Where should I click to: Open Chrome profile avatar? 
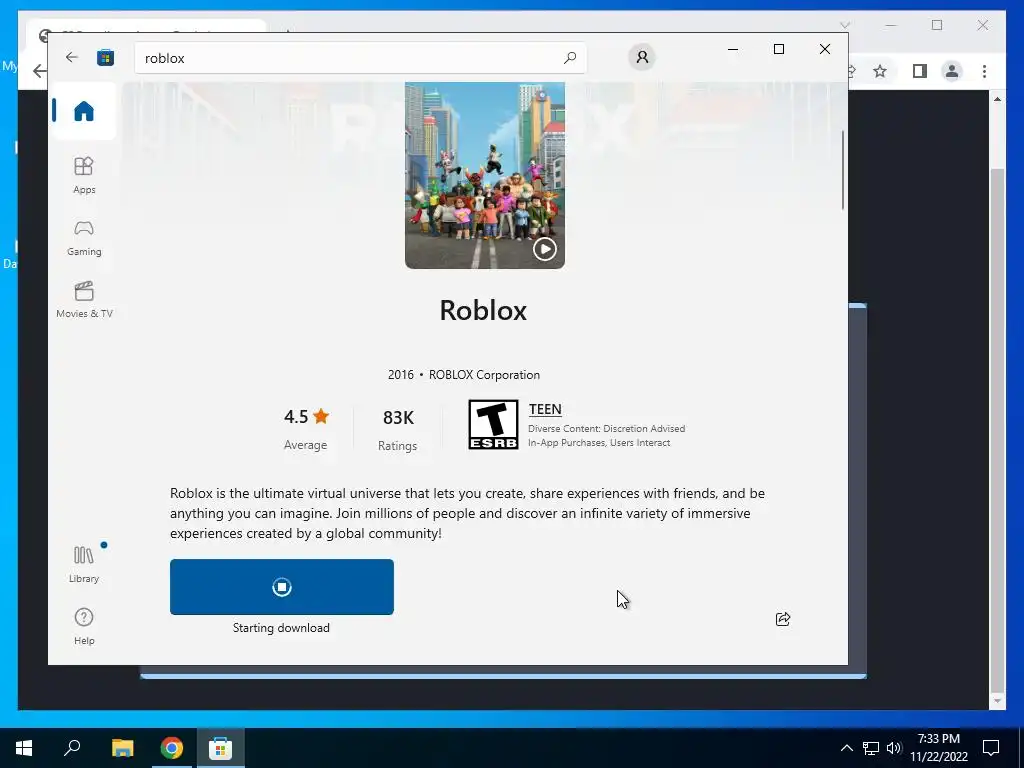(952, 71)
